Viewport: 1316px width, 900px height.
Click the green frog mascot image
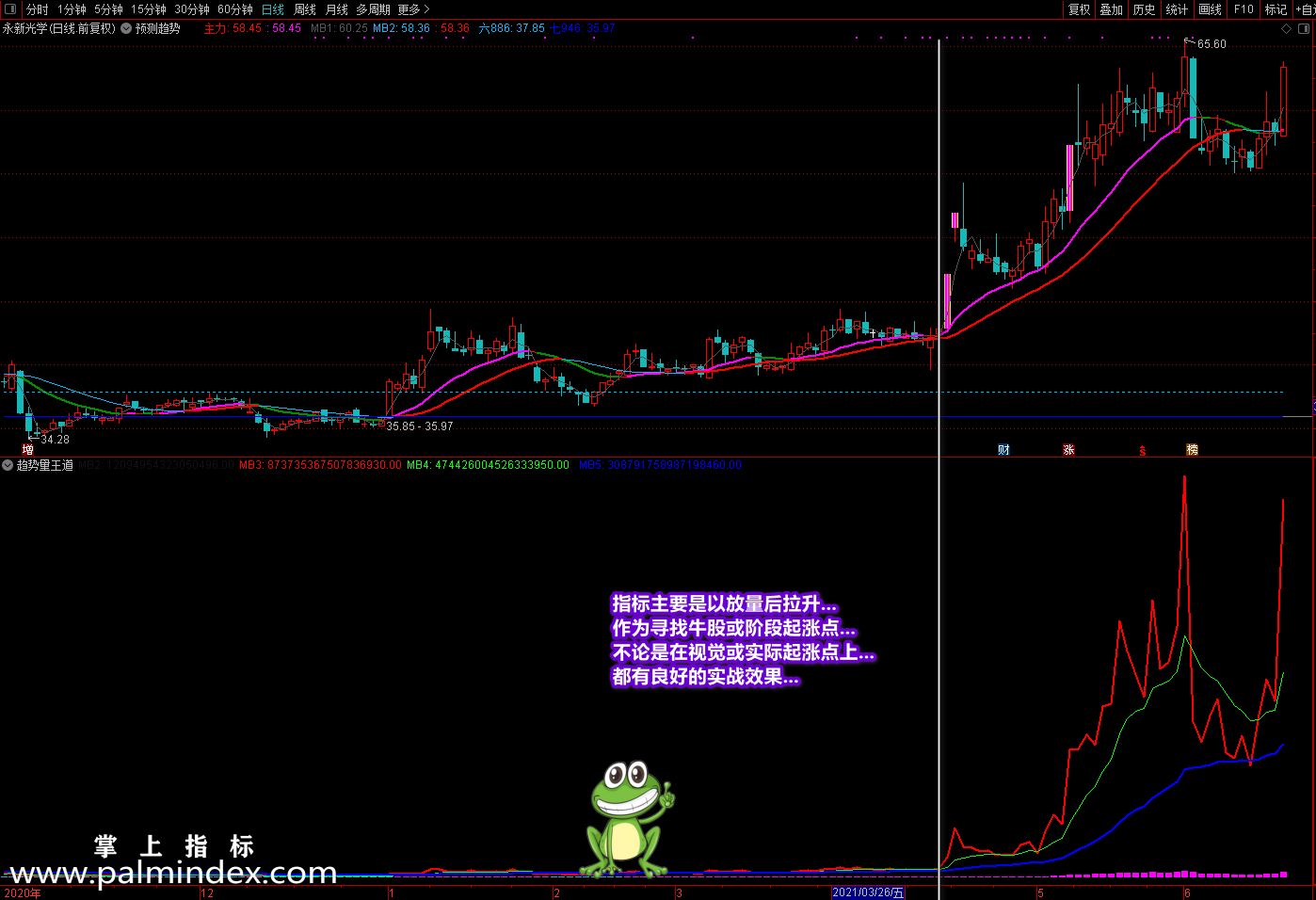(628, 819)
